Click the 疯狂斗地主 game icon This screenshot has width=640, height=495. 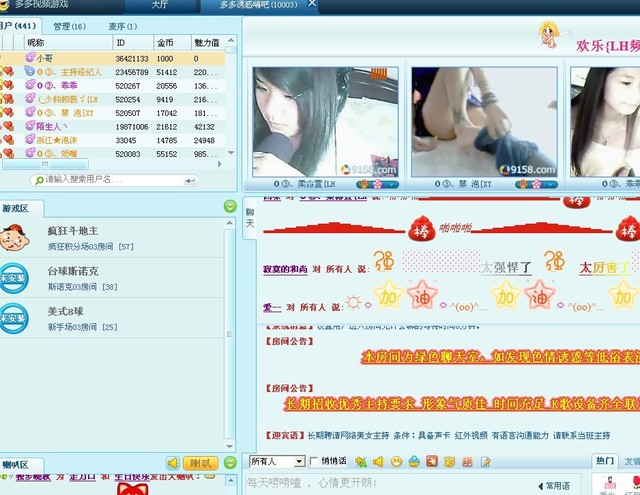pos(13,238)
